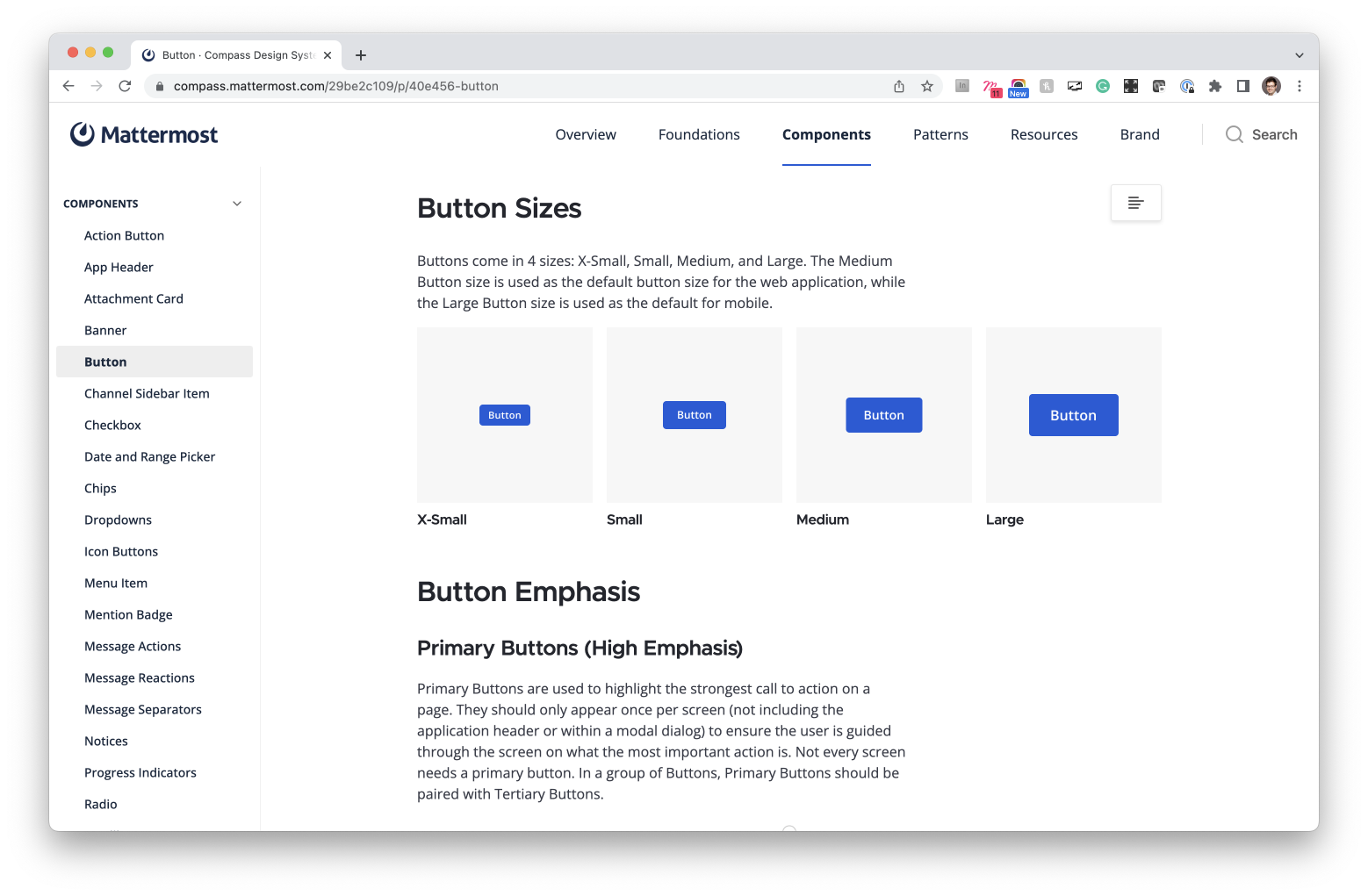Open the Grammarly extension
The height and width of the screenshot is (896, 1368).
pyautogui.click(x=1103, y=86)
